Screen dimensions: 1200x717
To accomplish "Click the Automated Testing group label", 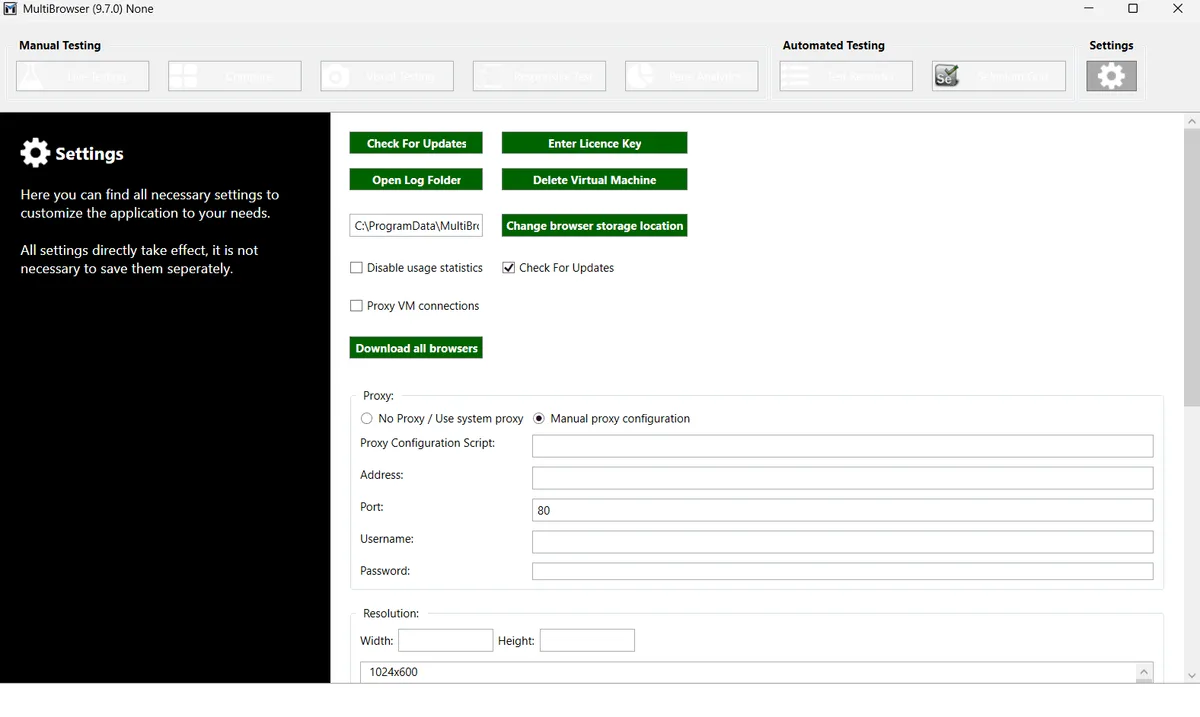I will coord(834,45).
